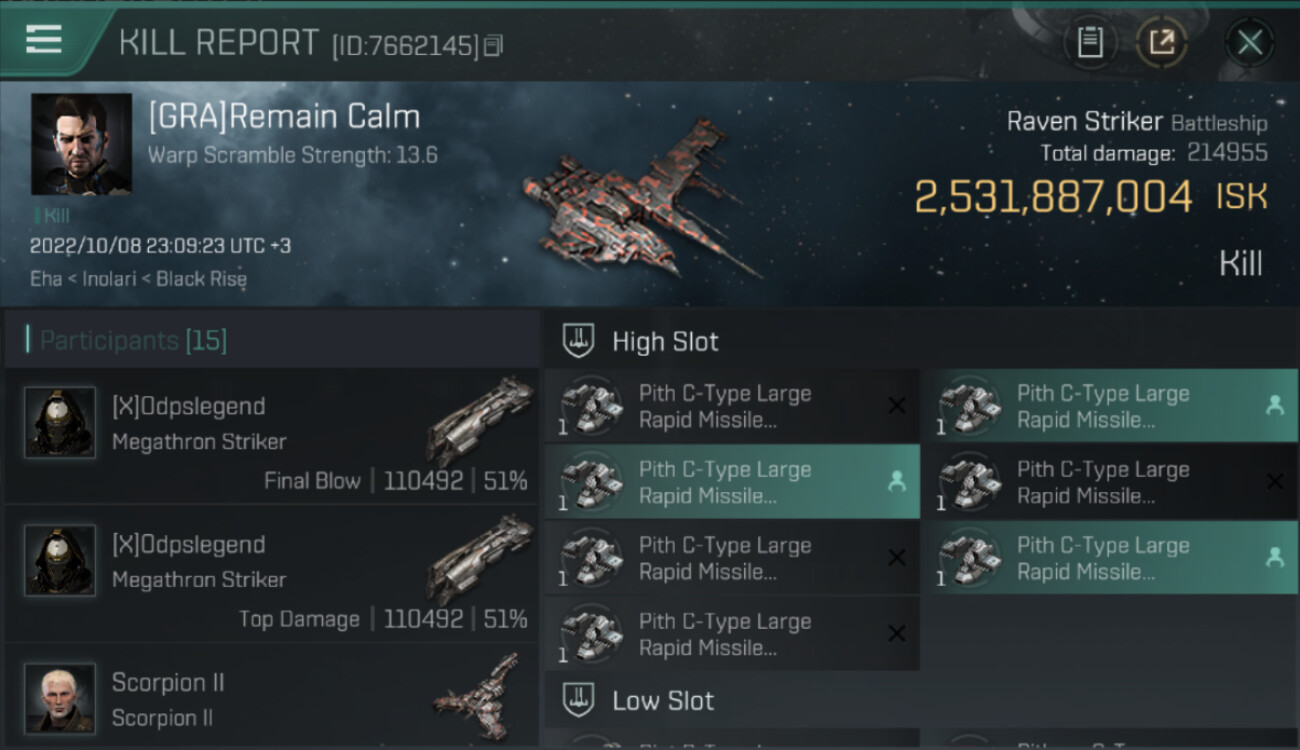Open the clipboard report icon
The image size is (1300, 750).
(1090, 42)
